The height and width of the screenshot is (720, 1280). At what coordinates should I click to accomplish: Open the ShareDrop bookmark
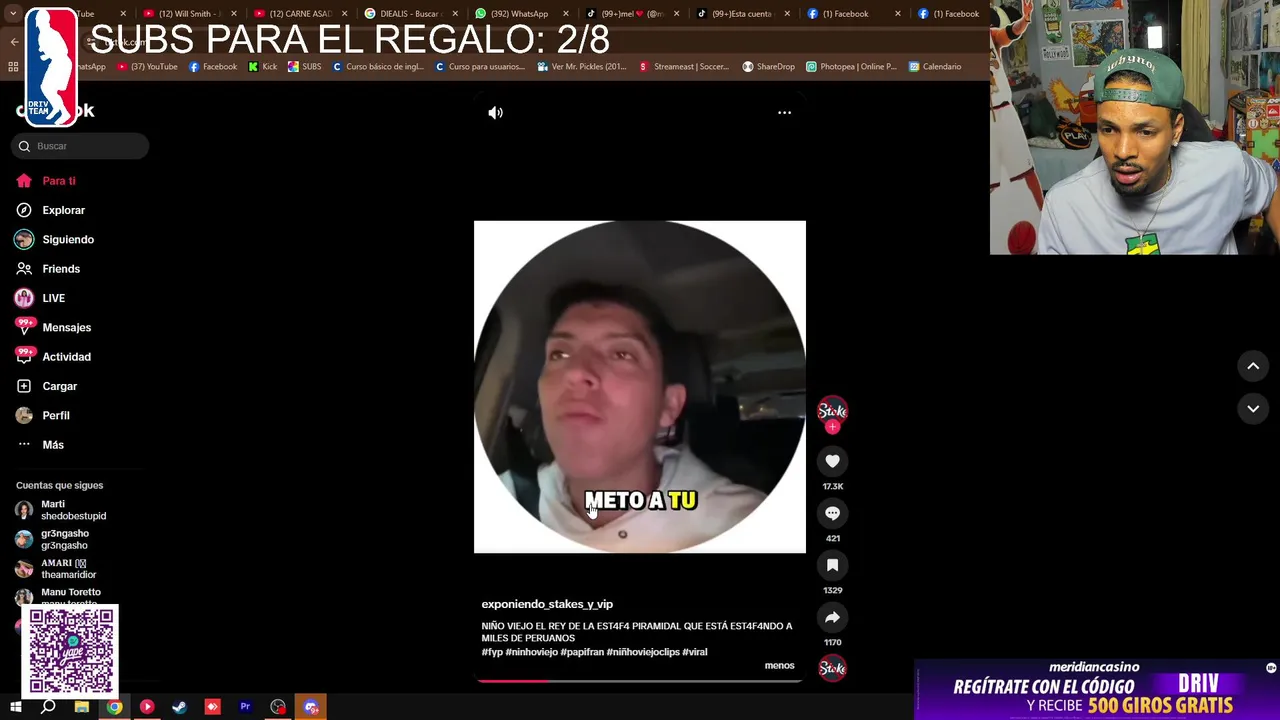769,67
